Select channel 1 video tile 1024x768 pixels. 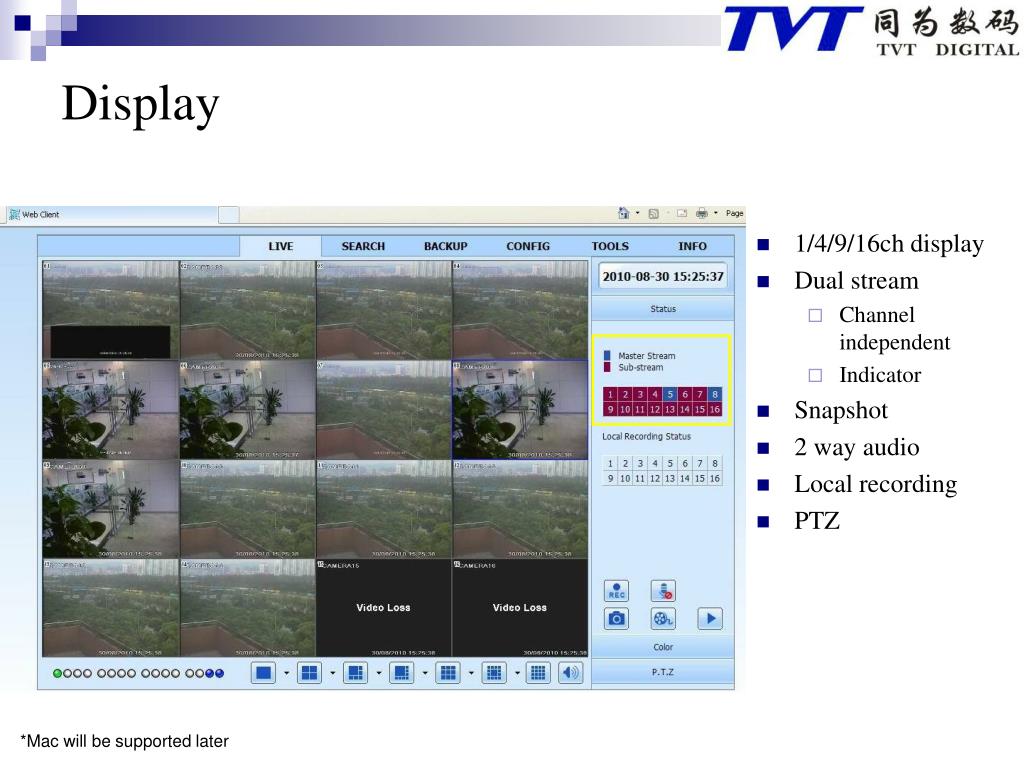pyautogui.click(x=110, y=310)
